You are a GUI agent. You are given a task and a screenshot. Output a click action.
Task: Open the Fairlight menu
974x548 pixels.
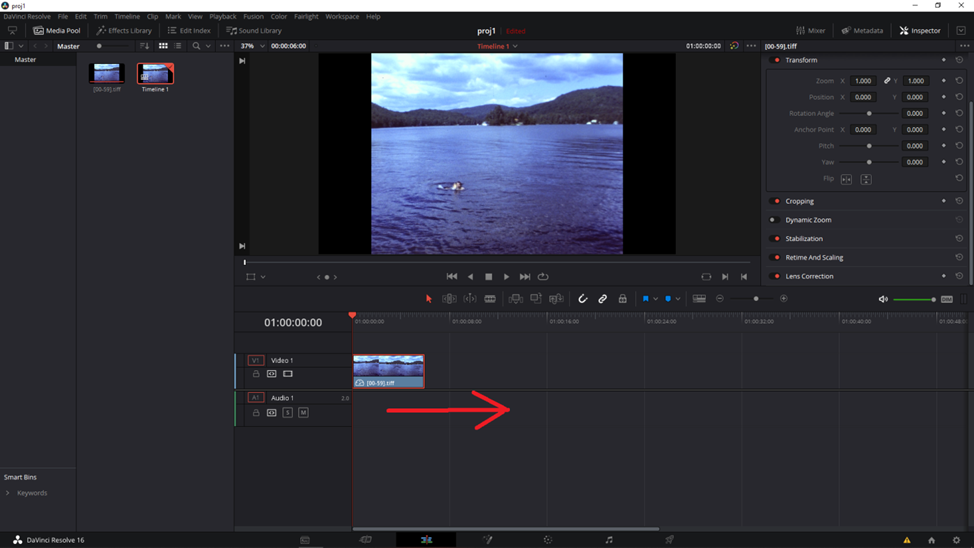tap(306, 16)
